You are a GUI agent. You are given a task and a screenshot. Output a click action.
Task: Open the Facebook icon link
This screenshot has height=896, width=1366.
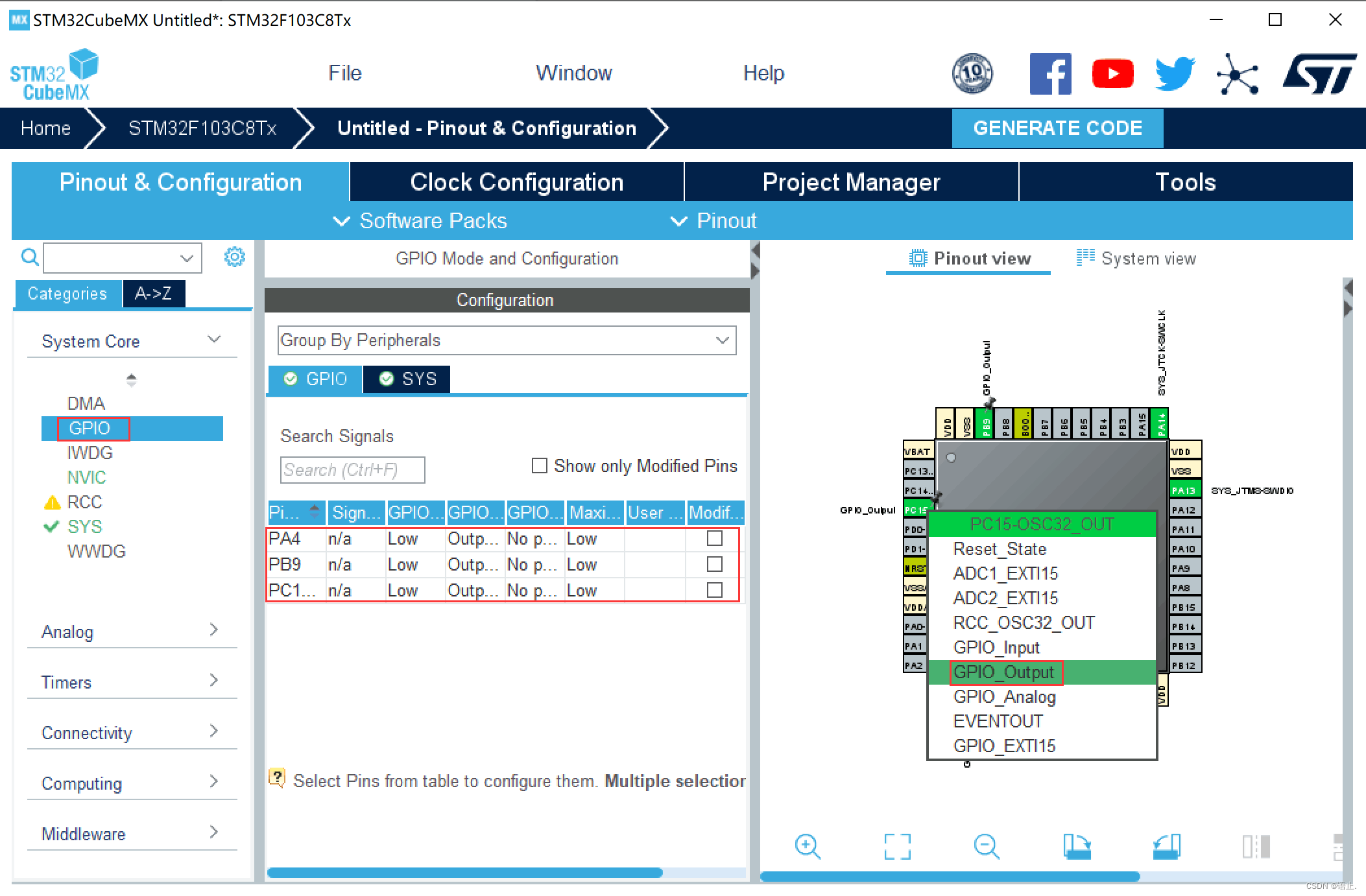[1050, 73]
